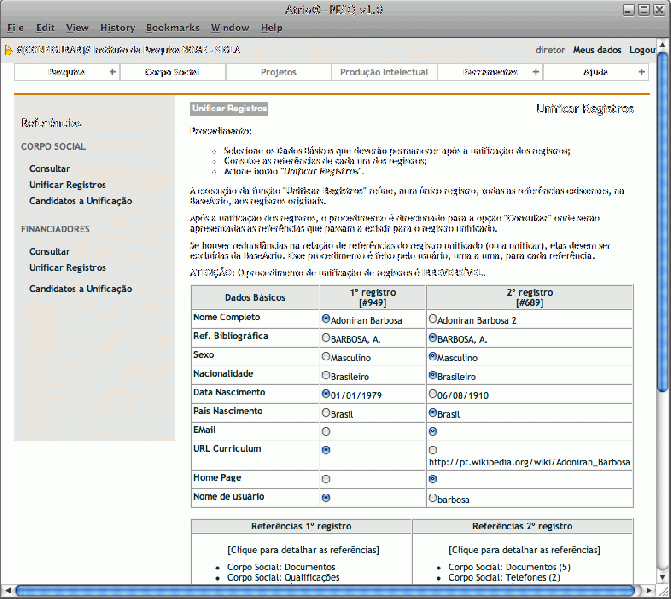The height and width of the screenshot is (599, 671).
Task: Choose Masculino in the 1º registro column
Action: click(x=326, y=356)
